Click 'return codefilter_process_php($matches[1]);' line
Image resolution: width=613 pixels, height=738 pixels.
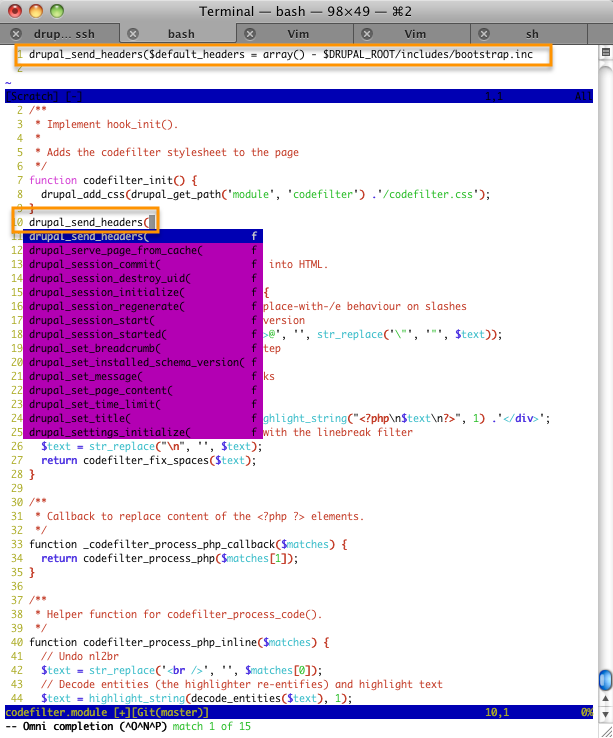point(169,558)
